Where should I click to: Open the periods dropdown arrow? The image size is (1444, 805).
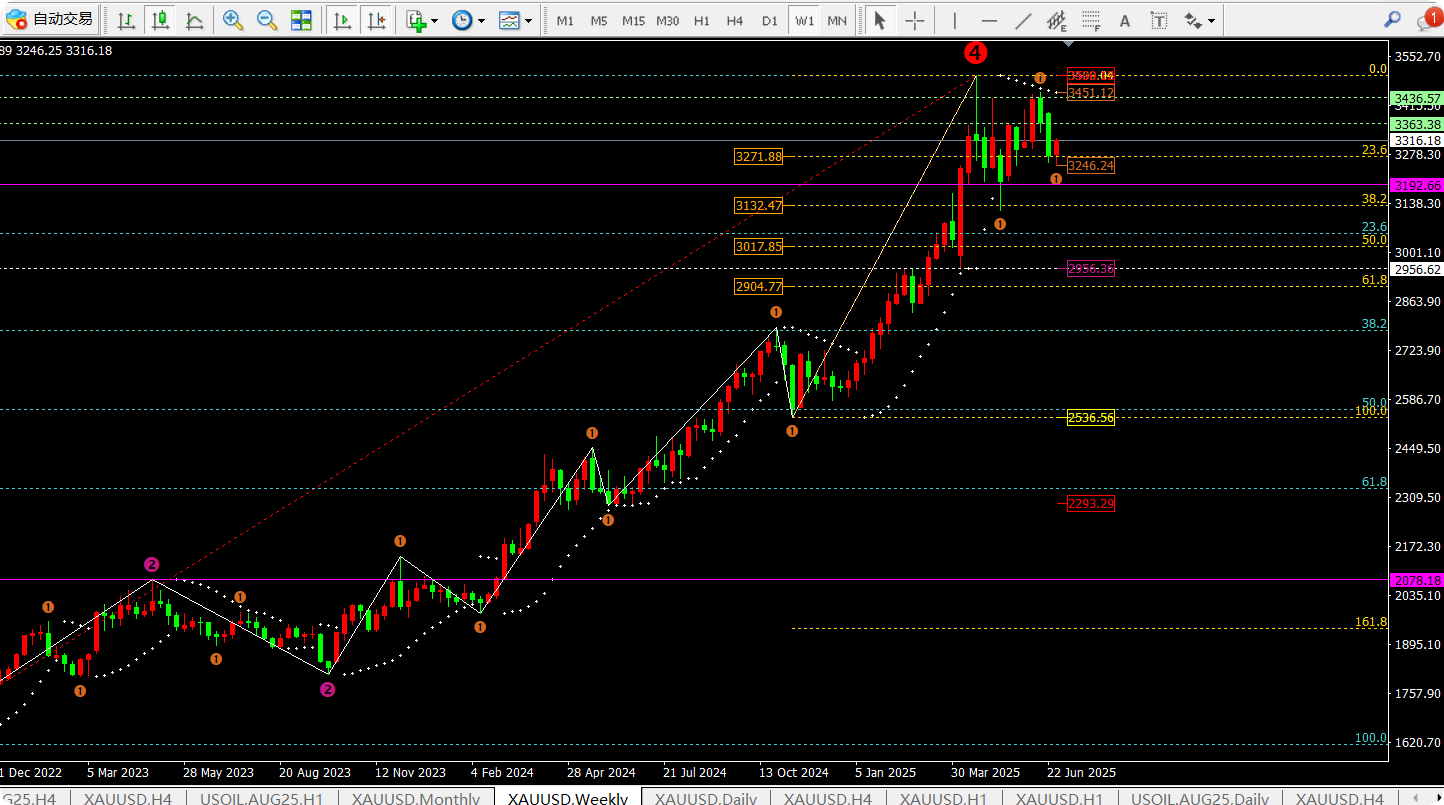coord(481,20)
